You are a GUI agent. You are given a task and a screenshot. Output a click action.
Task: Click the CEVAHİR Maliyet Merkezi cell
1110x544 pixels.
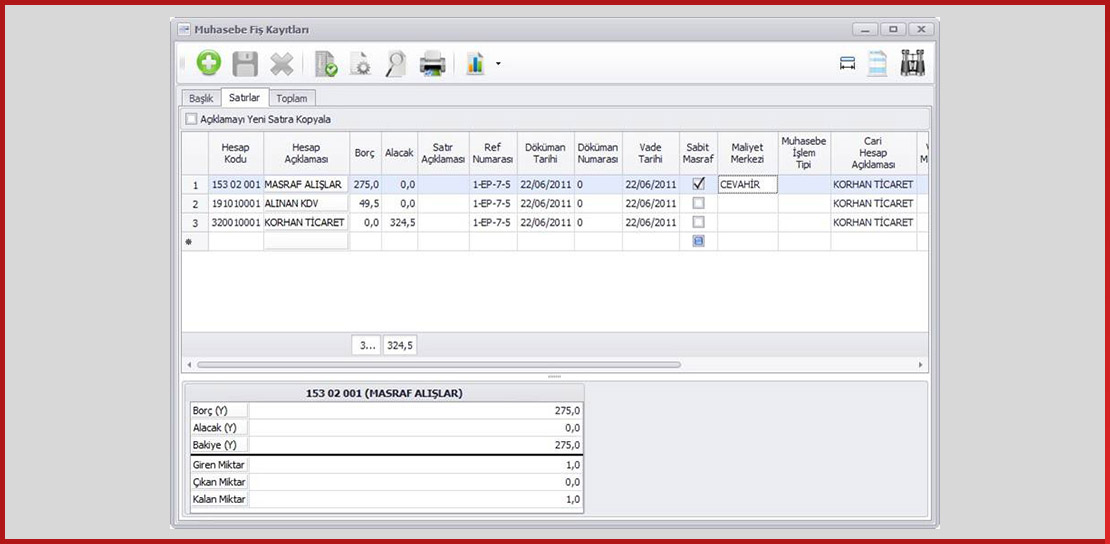[747, 184]
